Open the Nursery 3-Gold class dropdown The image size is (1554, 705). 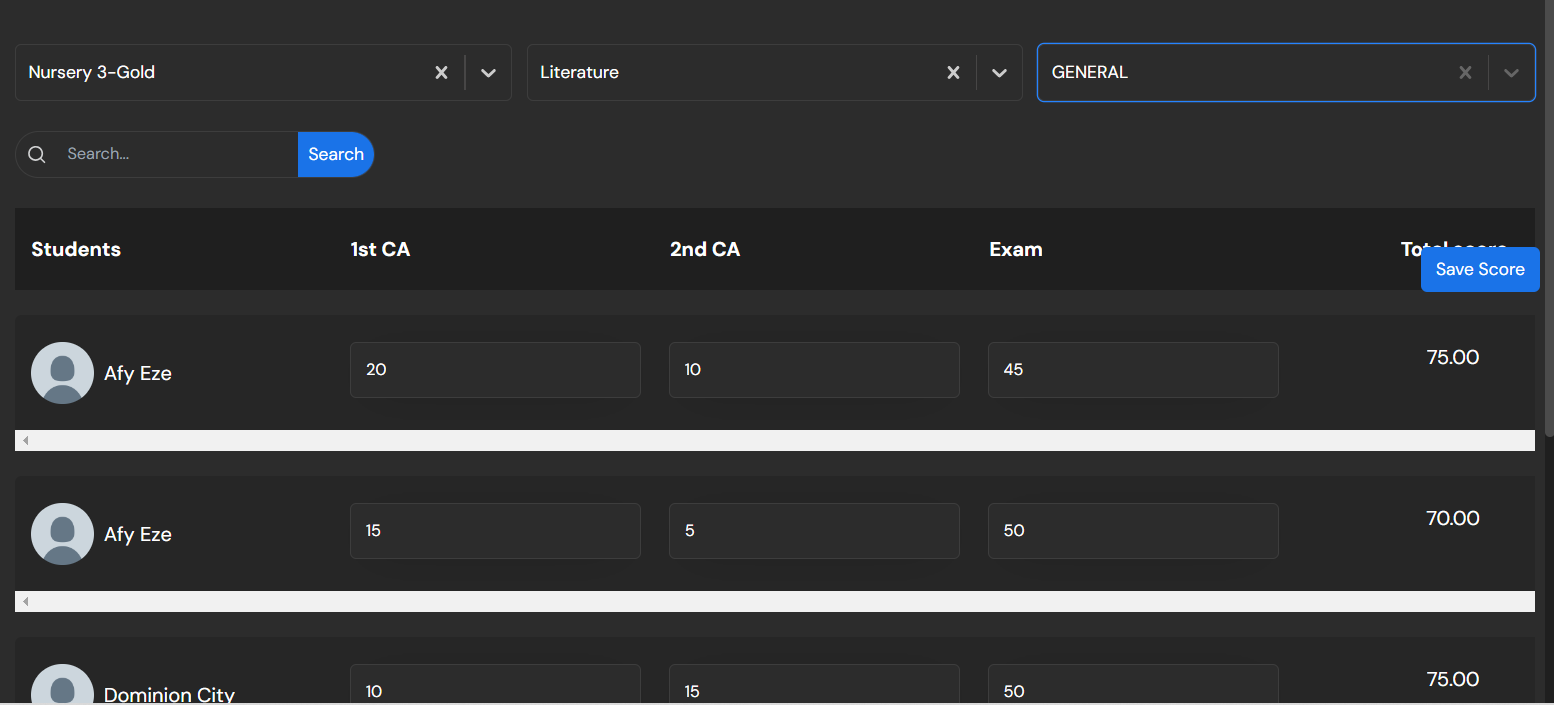[488, 73]
